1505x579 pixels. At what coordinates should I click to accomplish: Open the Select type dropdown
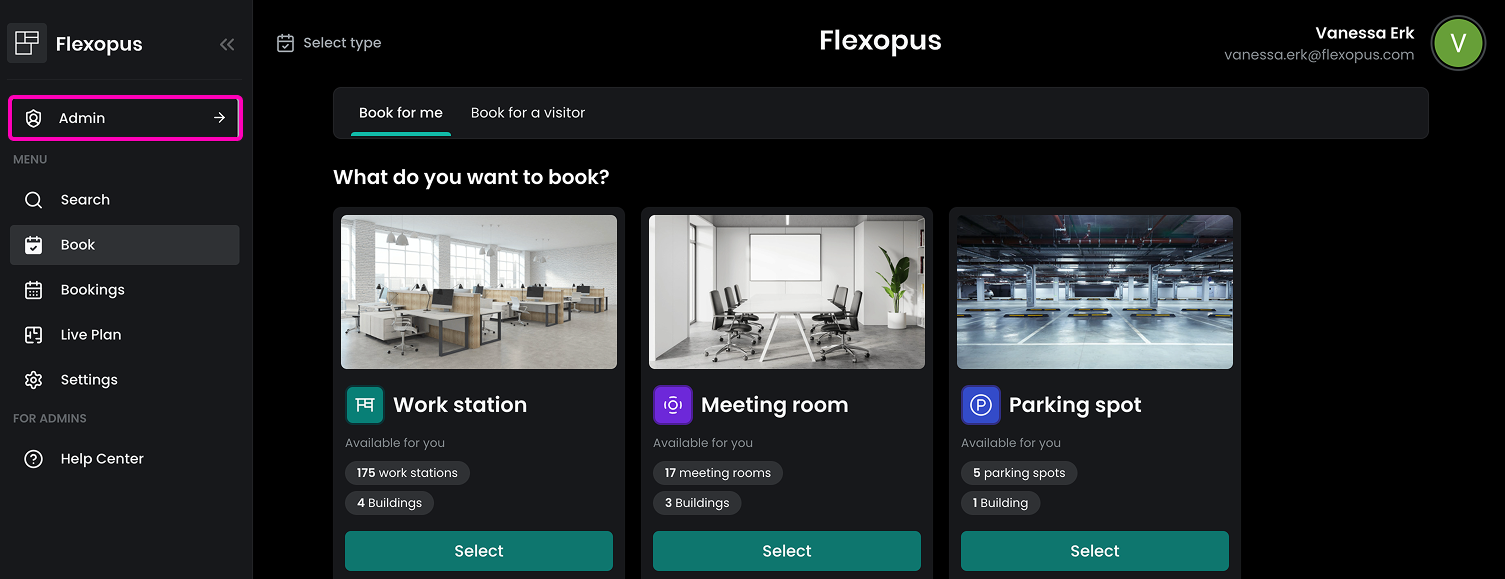pyautogui.click(x=329, y=43)
